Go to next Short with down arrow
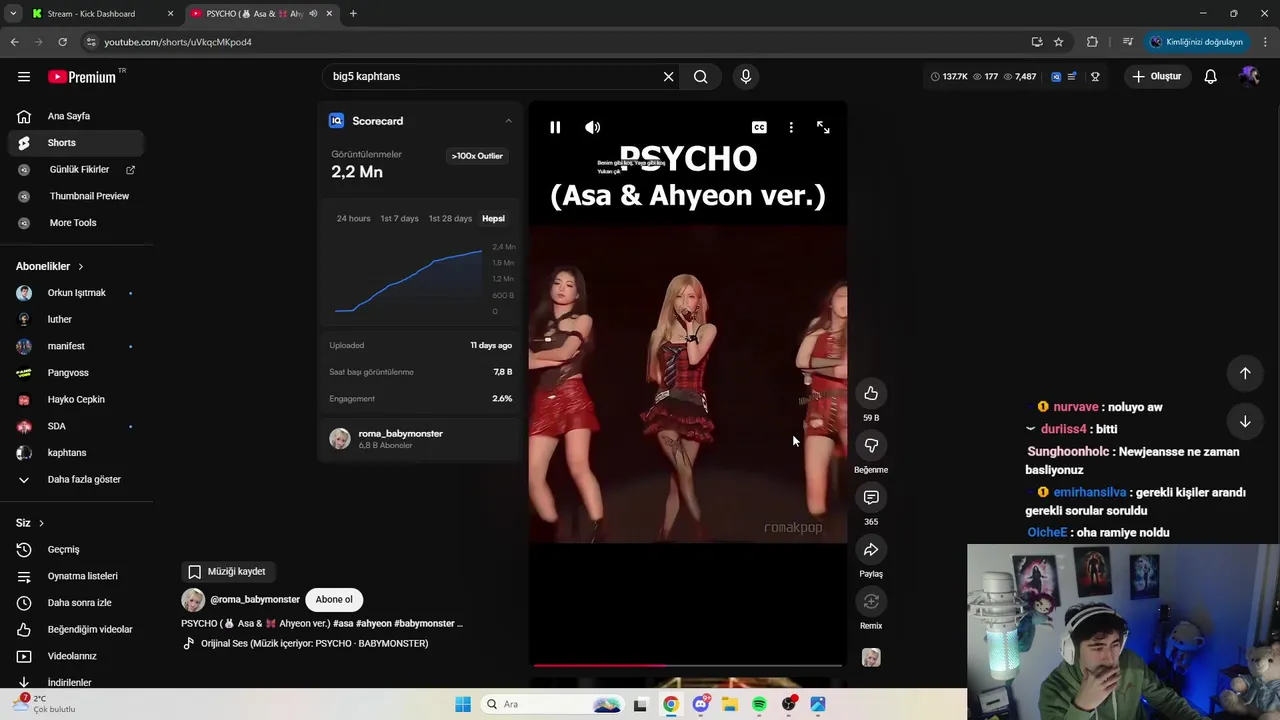This screenshot has height=720, width=1280. [1245, 421]
